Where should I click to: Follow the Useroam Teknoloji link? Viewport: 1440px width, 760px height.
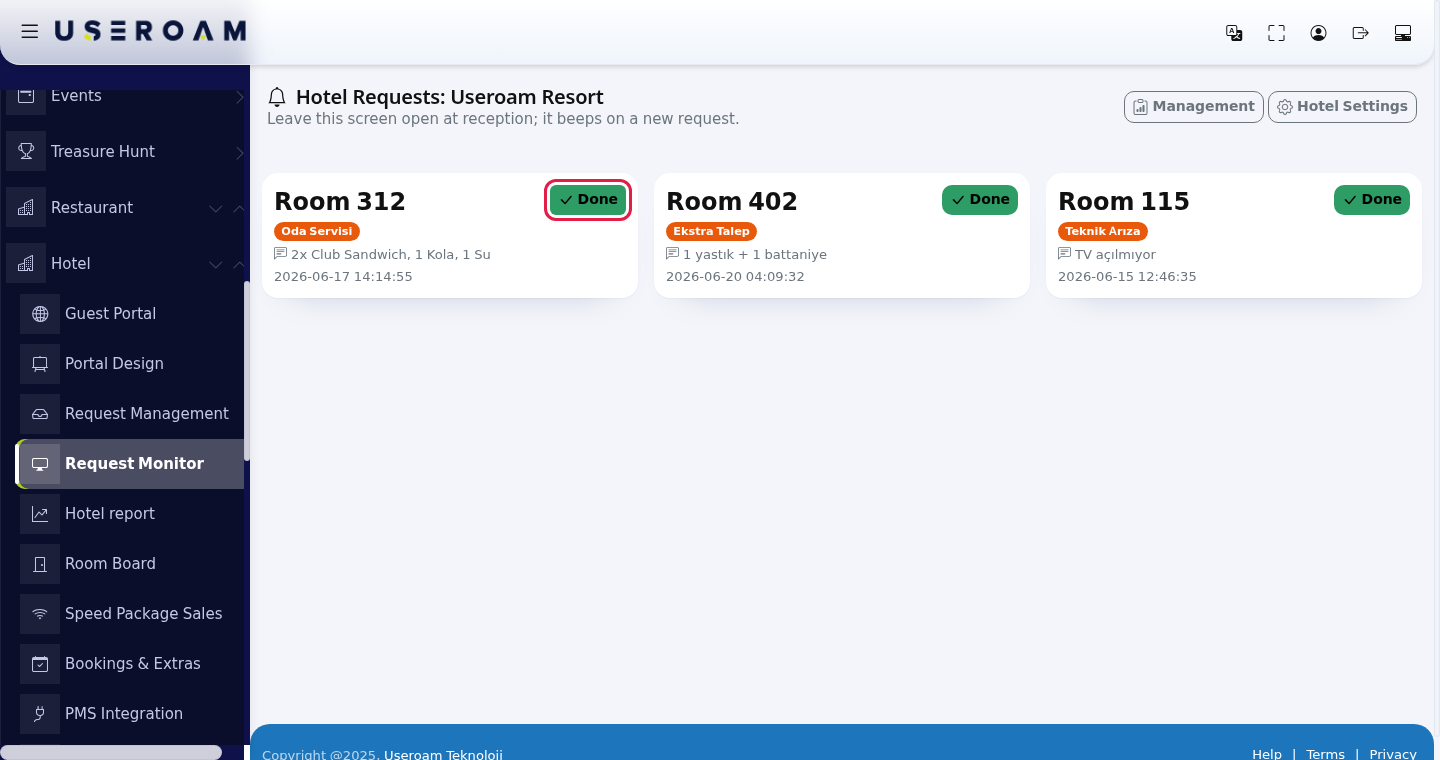click(443, 754)
